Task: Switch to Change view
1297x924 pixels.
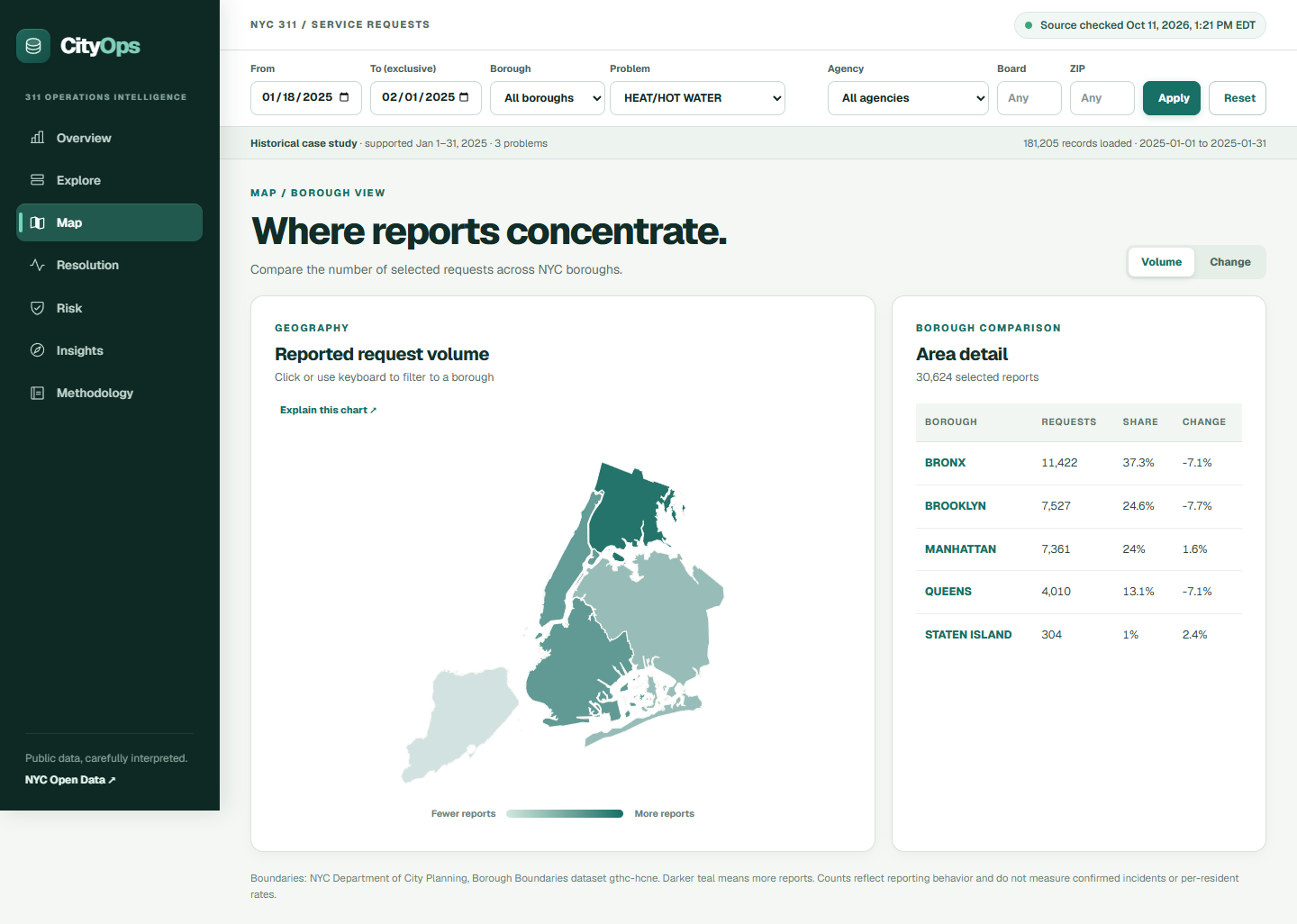Action: coord(1229,262)
